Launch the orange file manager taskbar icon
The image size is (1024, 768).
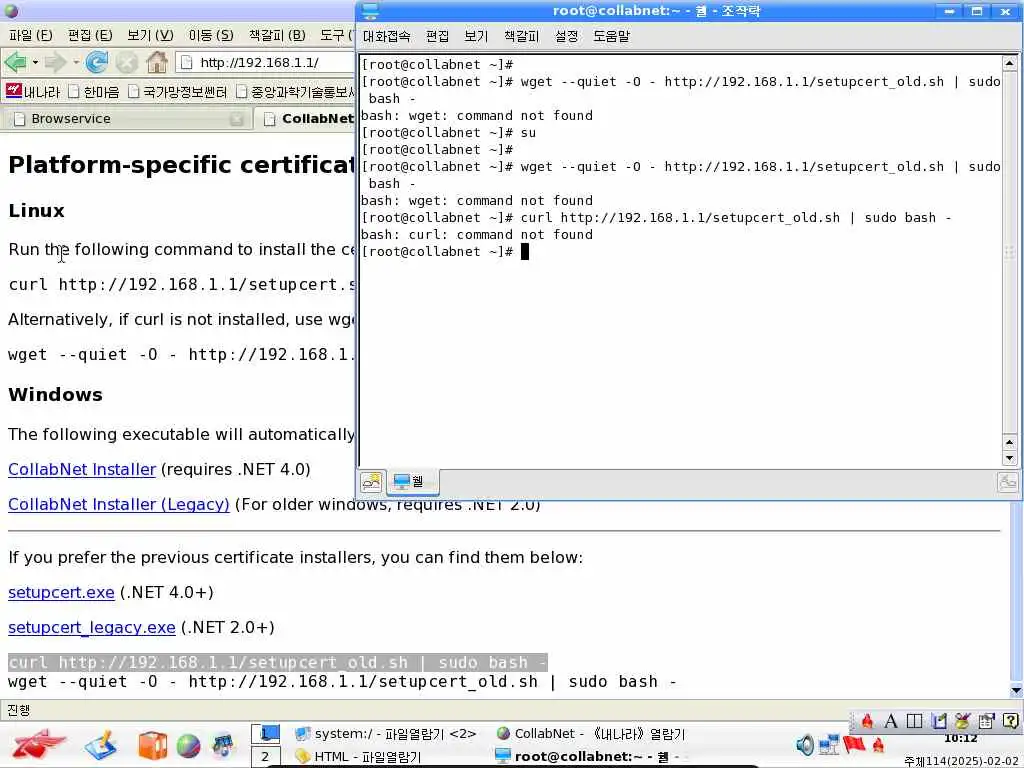(152, 746)
